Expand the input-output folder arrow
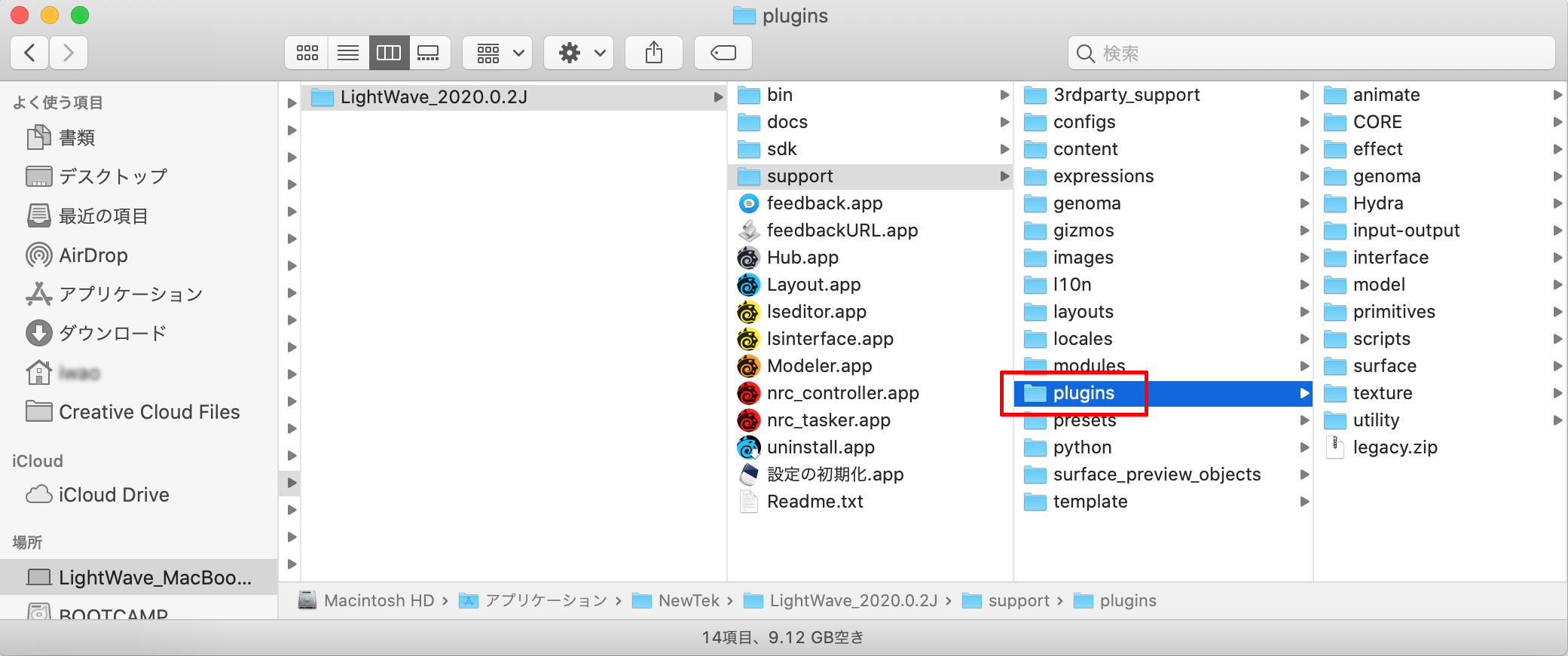 1557,230
